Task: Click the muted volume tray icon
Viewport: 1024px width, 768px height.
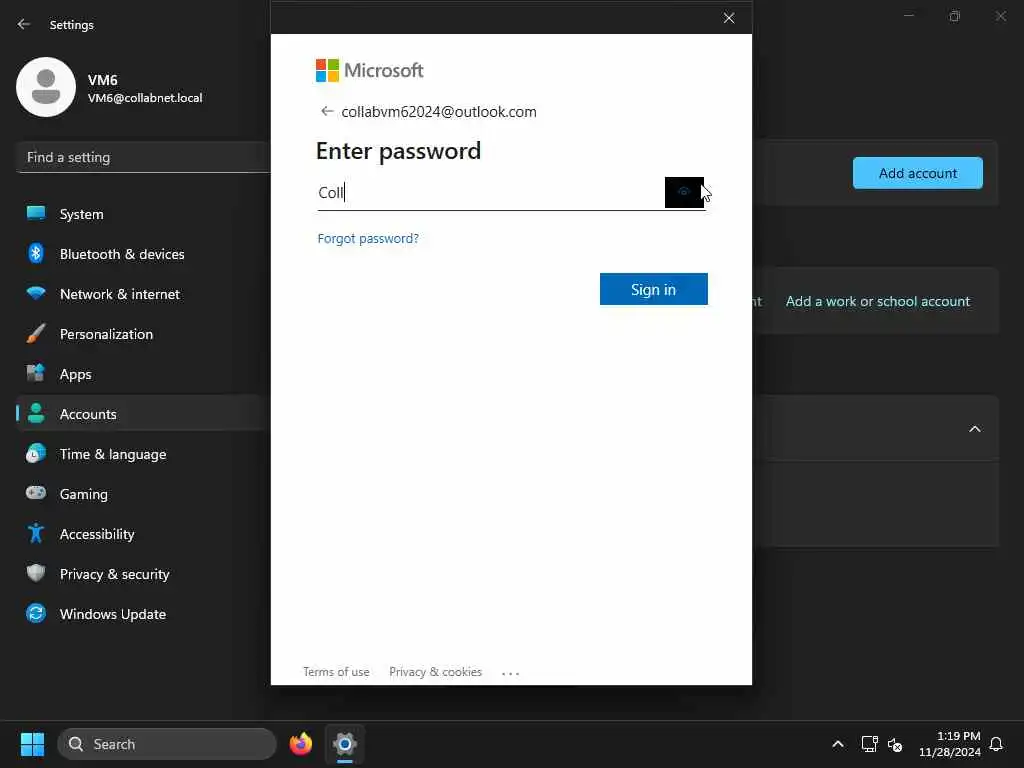Action: point(895,744)
